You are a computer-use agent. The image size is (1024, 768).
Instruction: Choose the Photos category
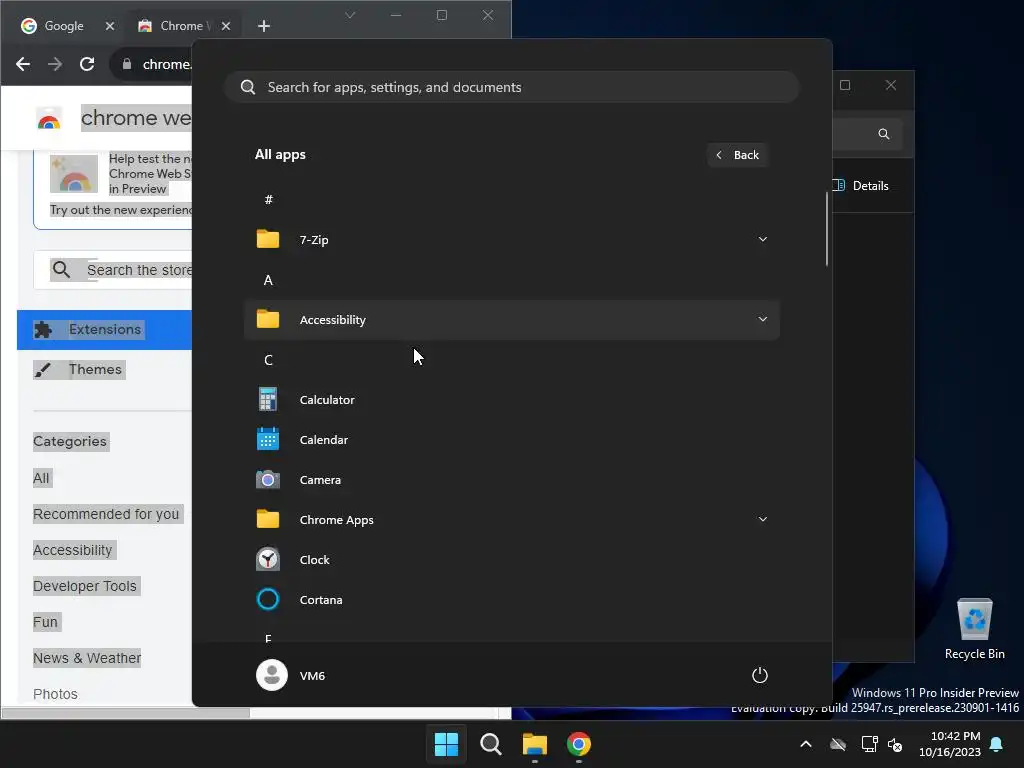click(56, 694)
